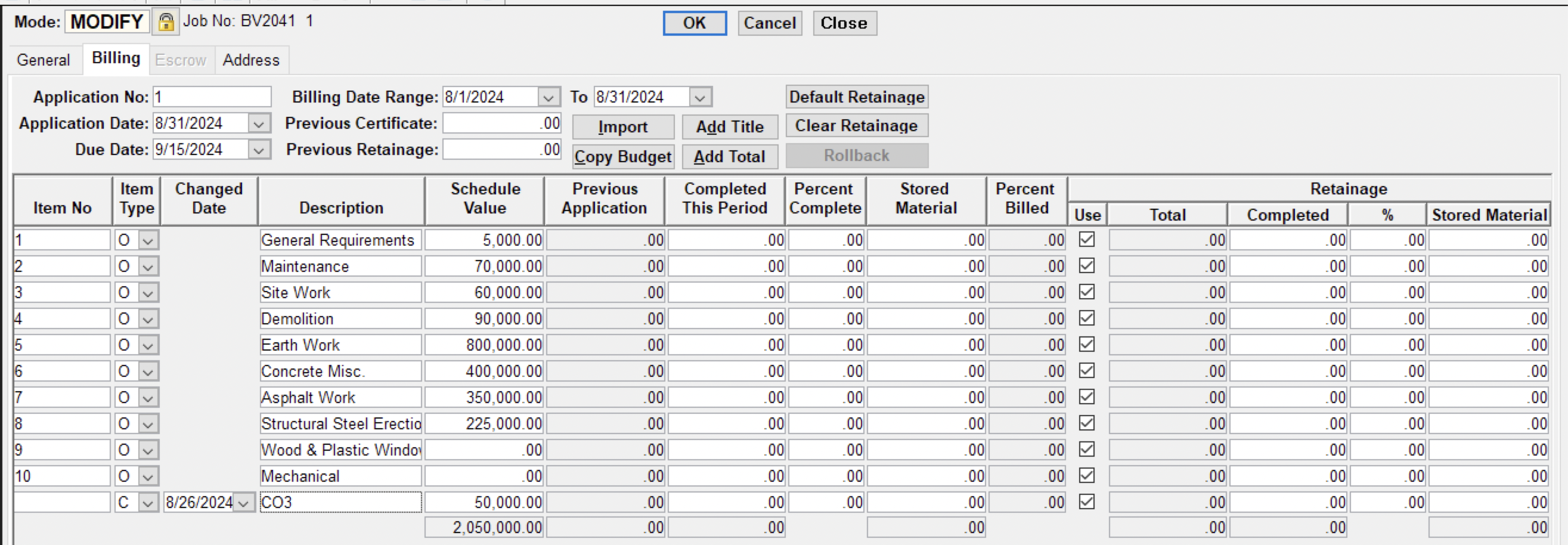Open Item Type dropdown for Mechanical row
Screen dimensions: 1568x545
[148, 476]
